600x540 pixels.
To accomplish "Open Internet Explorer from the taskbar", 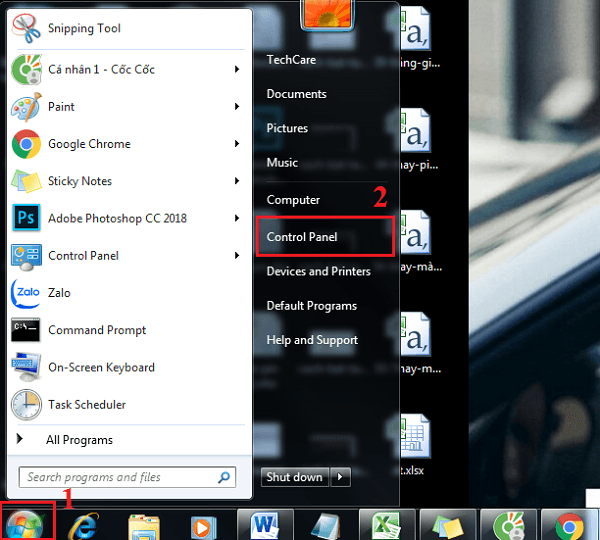I will 86,525.
